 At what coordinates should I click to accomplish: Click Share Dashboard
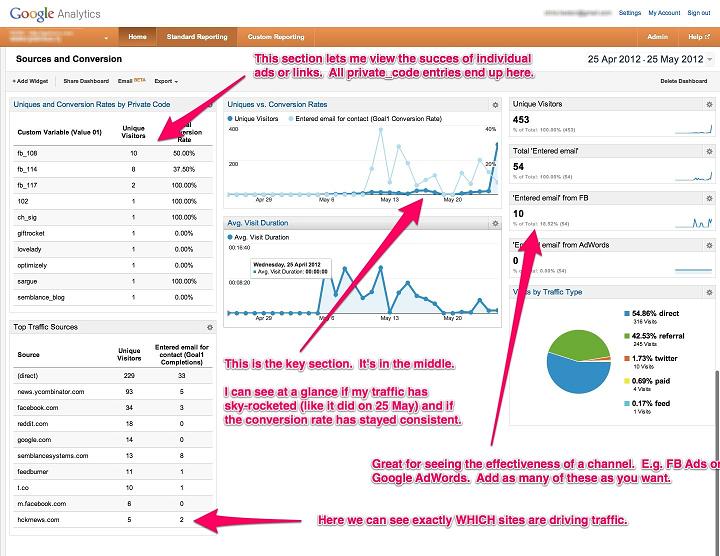(86, 81)
